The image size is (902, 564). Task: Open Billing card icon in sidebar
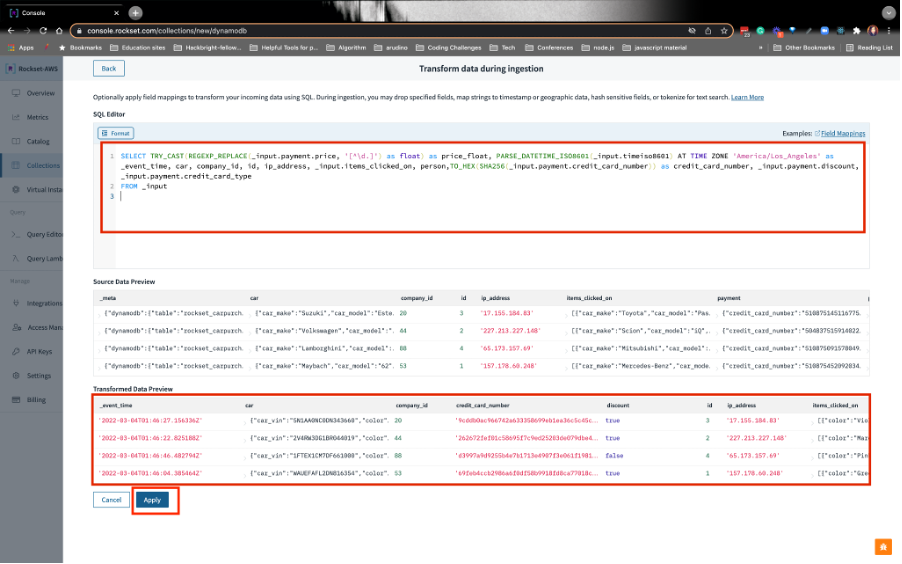pyautogui.click(x=16, y=400)
